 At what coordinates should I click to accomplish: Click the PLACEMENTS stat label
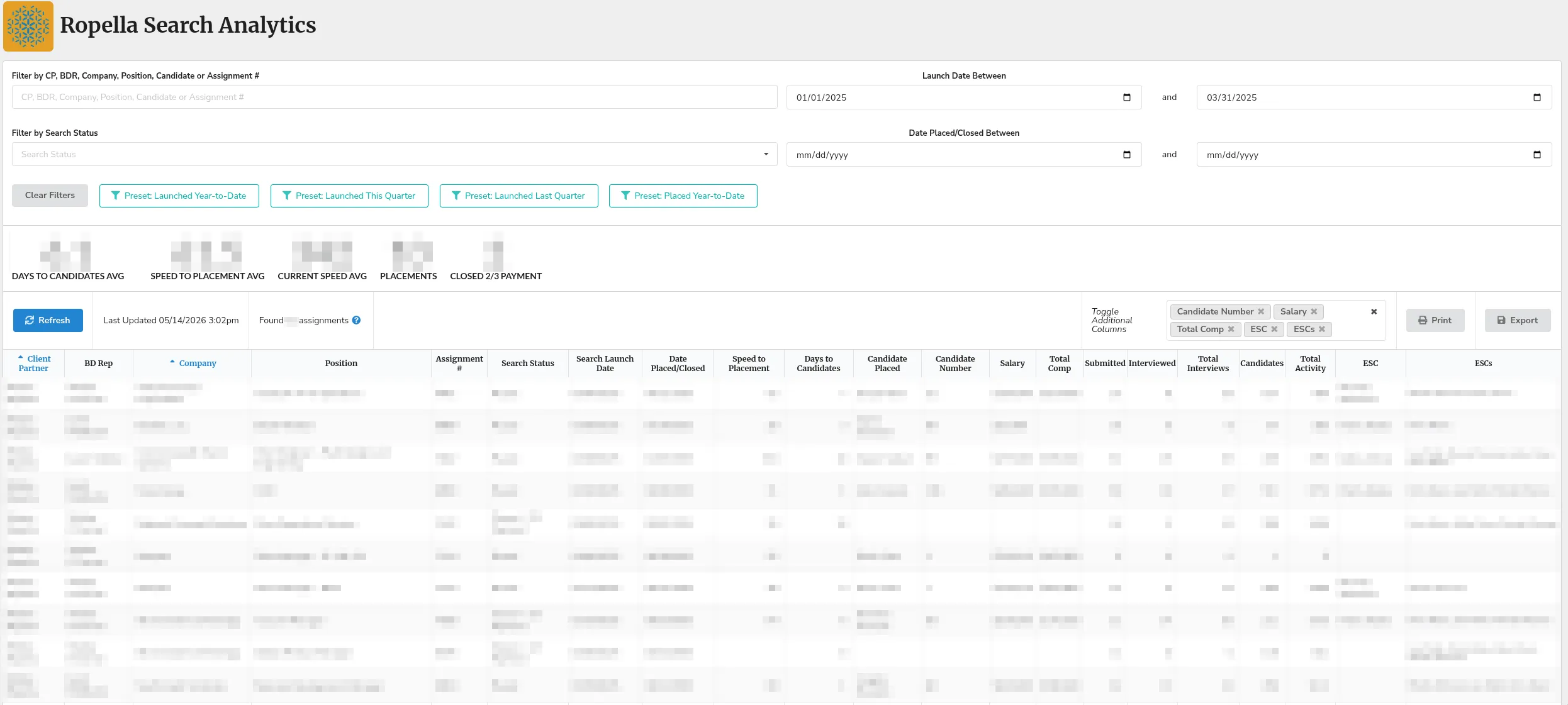[408, 276]
